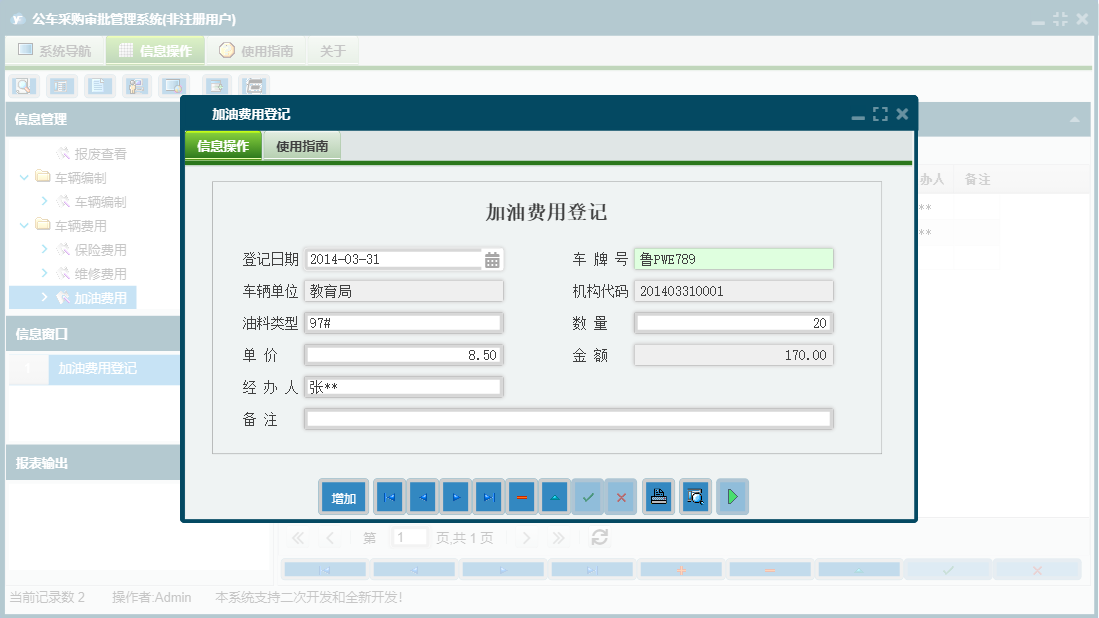Screen dimensions: 1099x618
Task: Select the search icon in the main toolbar
Action: pos(22,86)
